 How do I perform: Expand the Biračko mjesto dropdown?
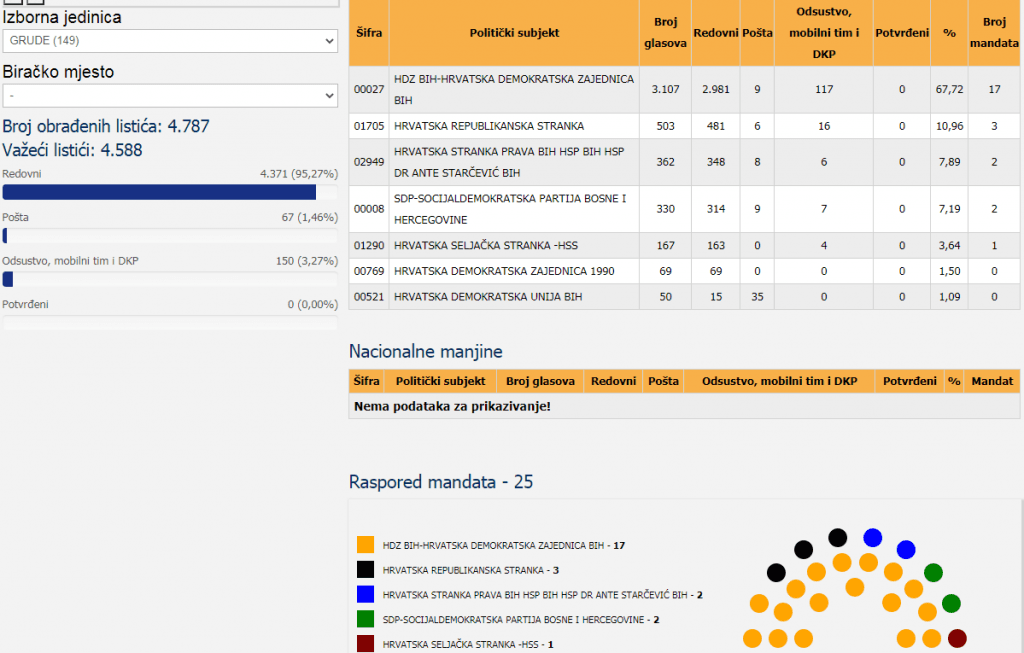tap(169, 96)
